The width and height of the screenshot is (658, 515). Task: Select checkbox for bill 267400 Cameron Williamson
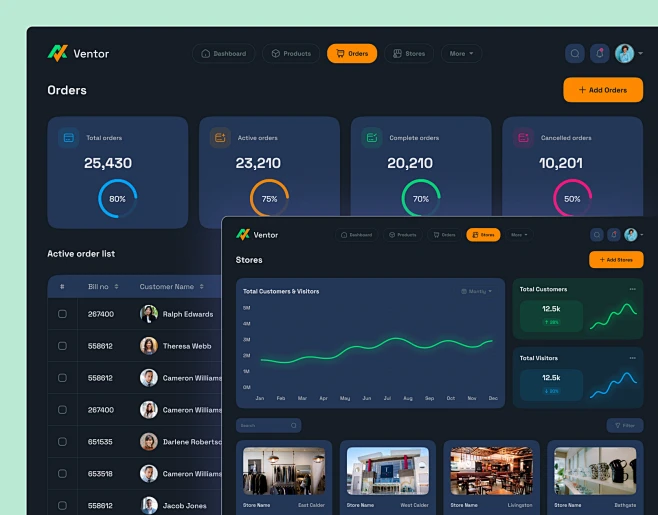(x=62, y=410)
